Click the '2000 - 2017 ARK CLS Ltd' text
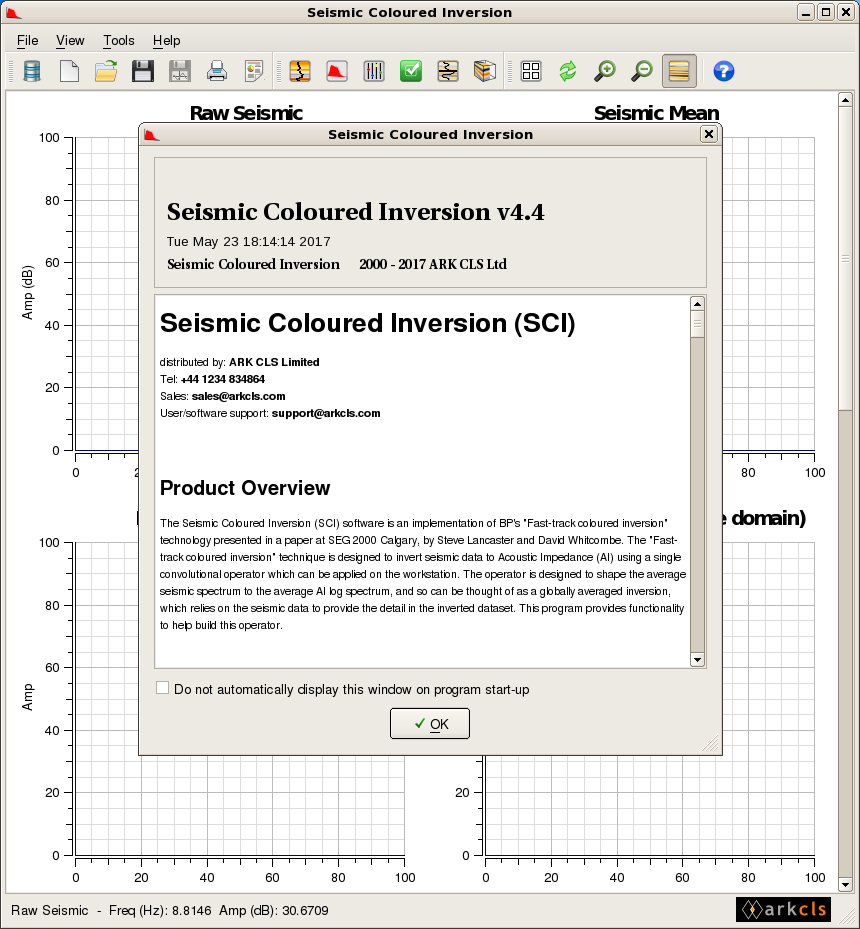Viewport: 860px width, 929px height. [433, 264]
